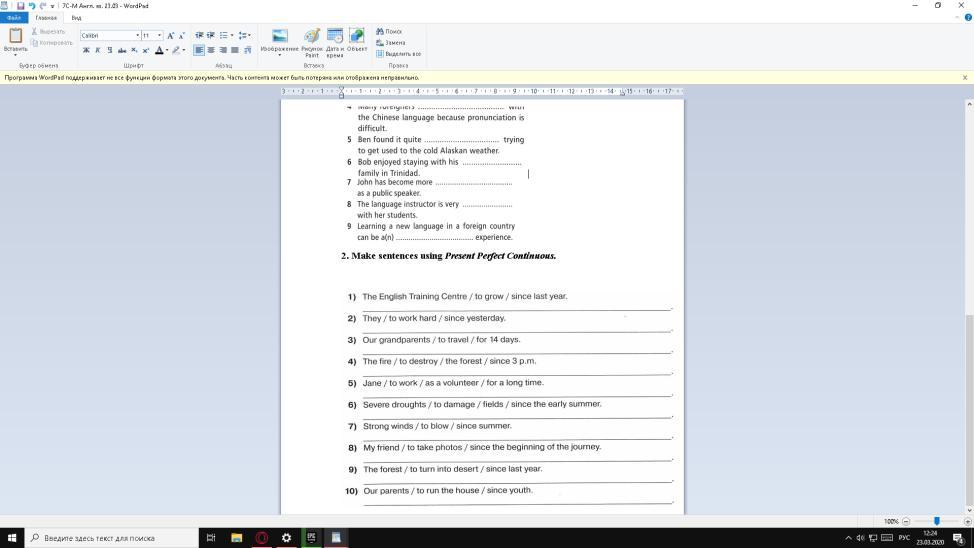The image size is (974, 548).
Task: Dismiss the yellow compatibility warning bar
Action: (965, 77)
